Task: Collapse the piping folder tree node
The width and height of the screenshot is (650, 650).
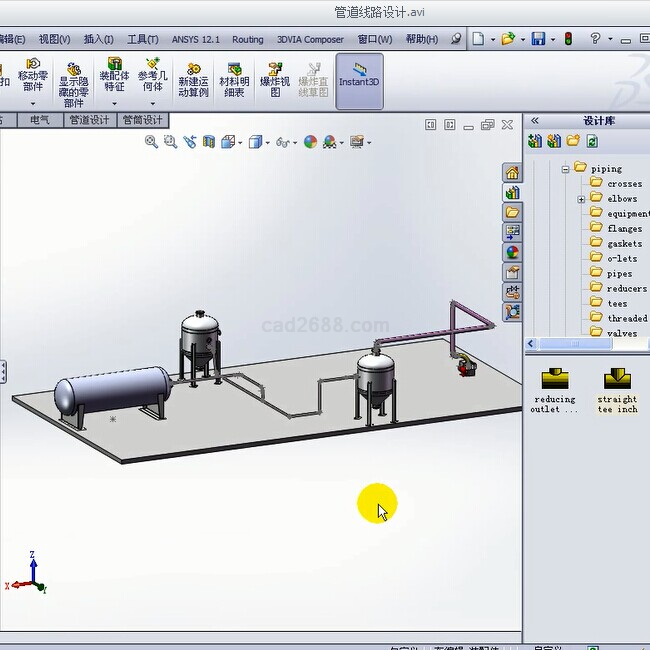Action: [565, 169]
